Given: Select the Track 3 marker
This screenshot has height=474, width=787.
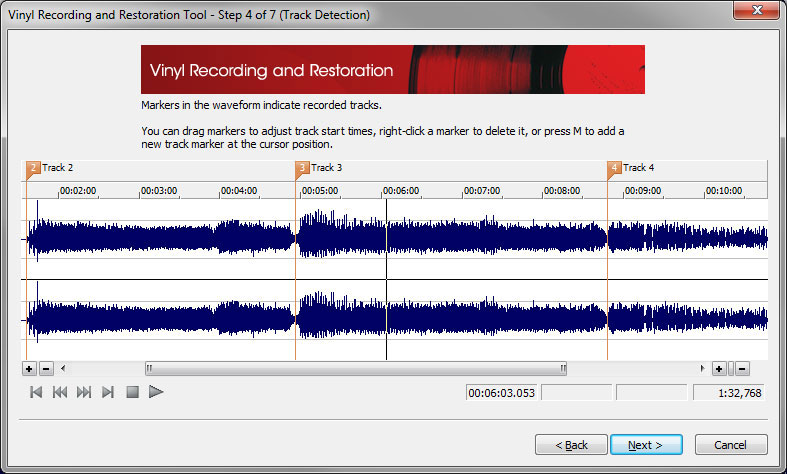Looking at the screenshot, I should point(302,168).
